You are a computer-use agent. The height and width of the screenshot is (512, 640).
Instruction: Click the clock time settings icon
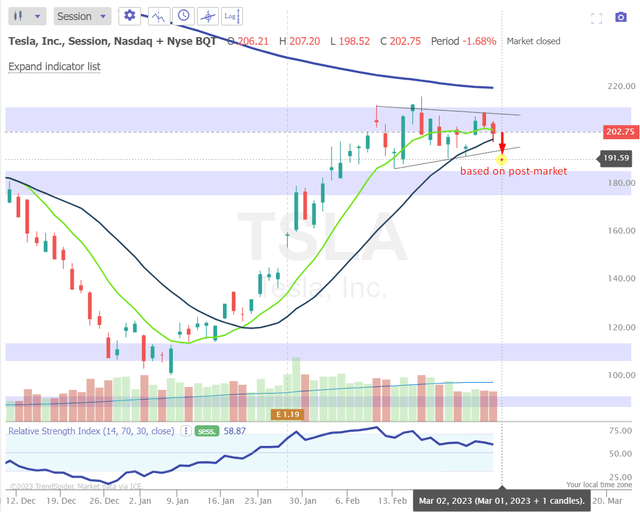183,16
